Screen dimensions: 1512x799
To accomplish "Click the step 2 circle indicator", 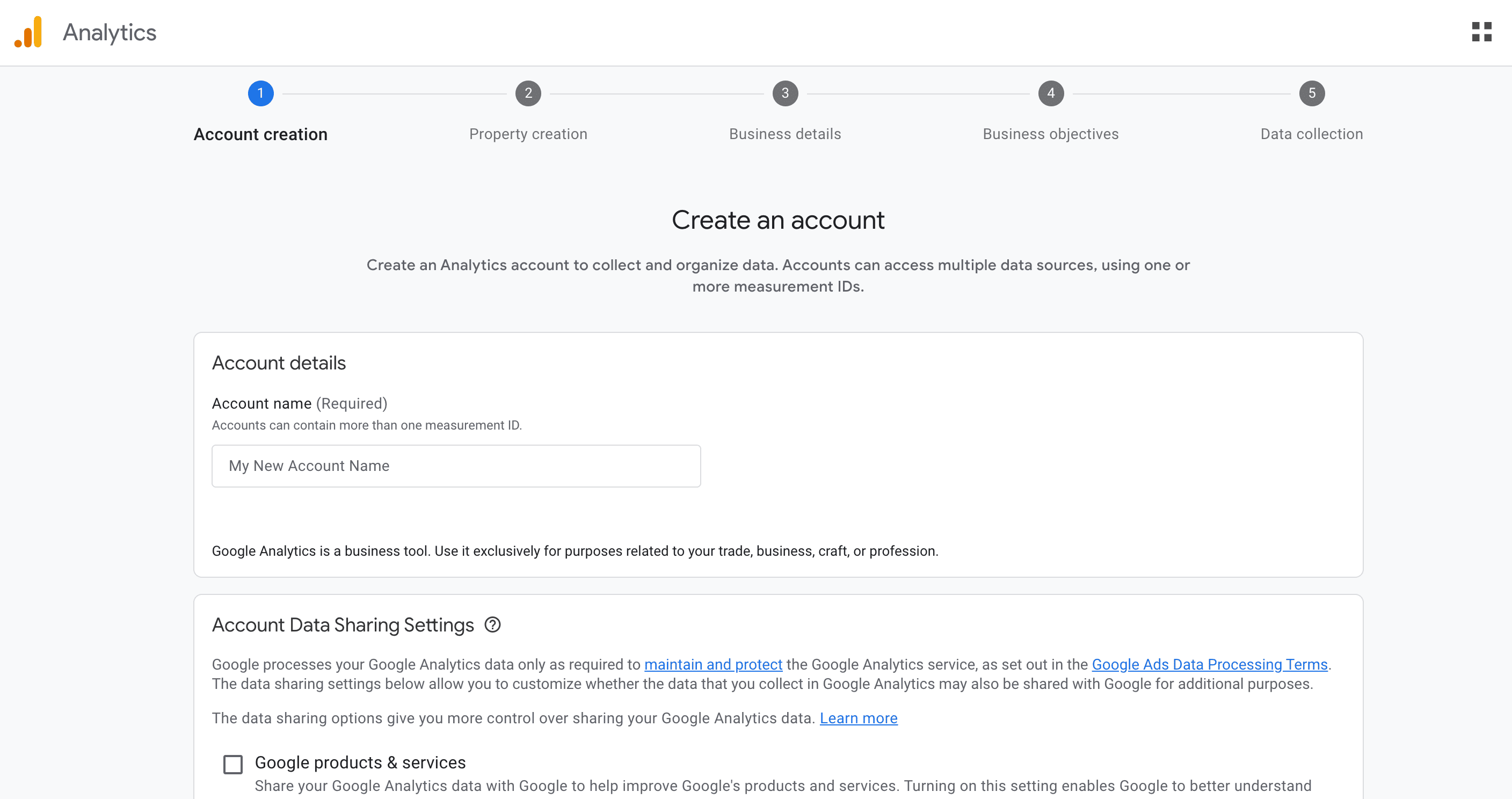I will coord(528,93).
